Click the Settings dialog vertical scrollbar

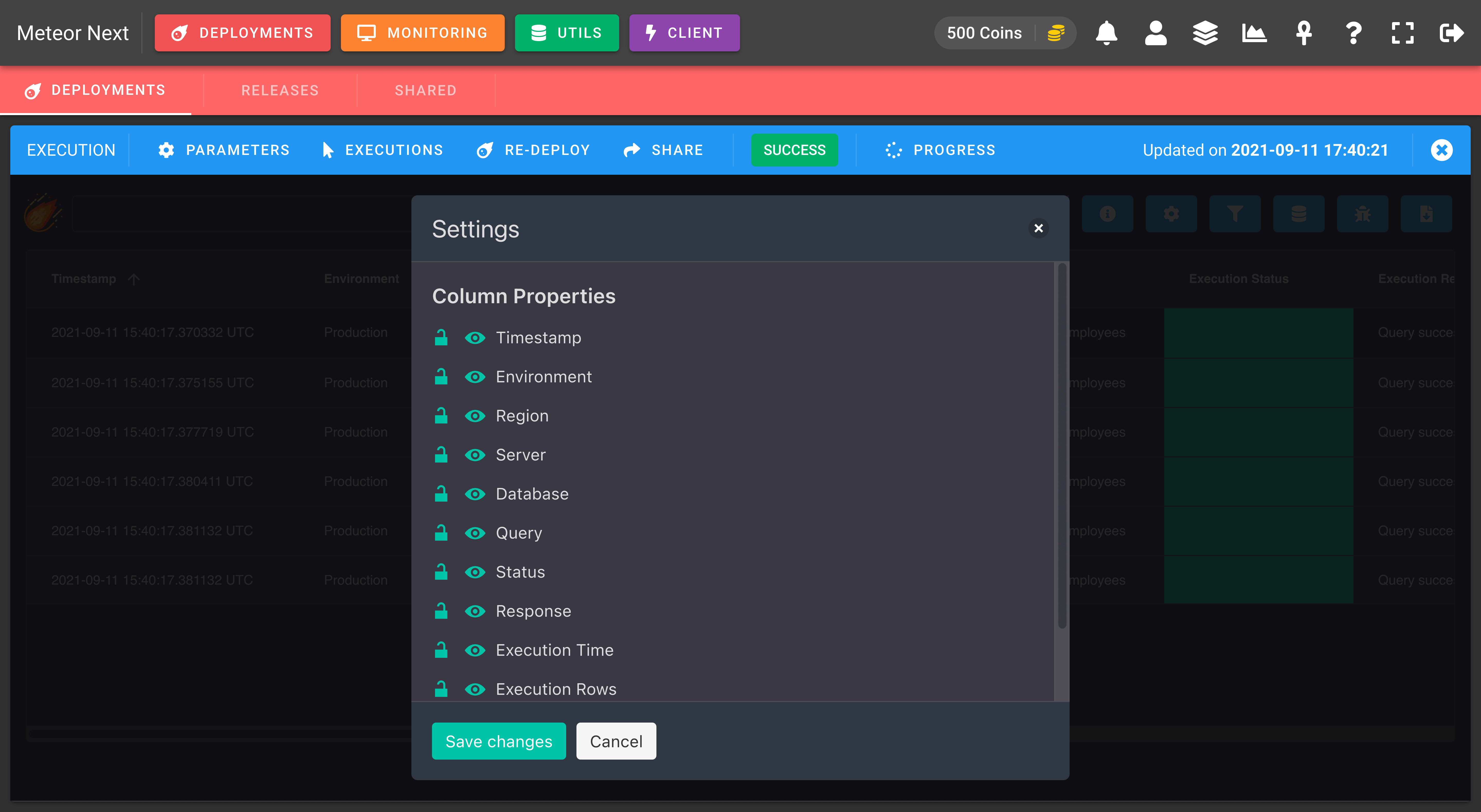1062,445
